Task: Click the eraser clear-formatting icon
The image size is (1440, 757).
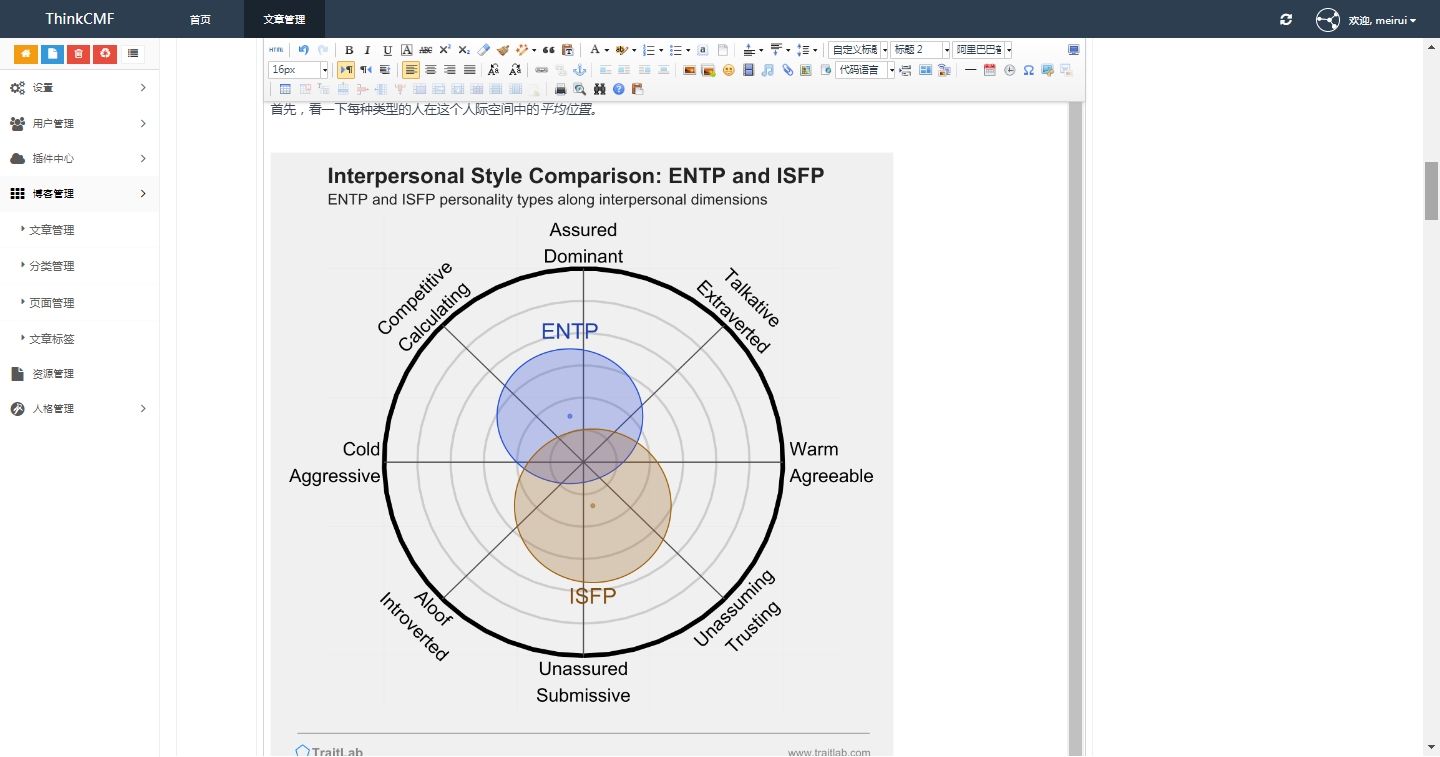Action: point(484,50)
